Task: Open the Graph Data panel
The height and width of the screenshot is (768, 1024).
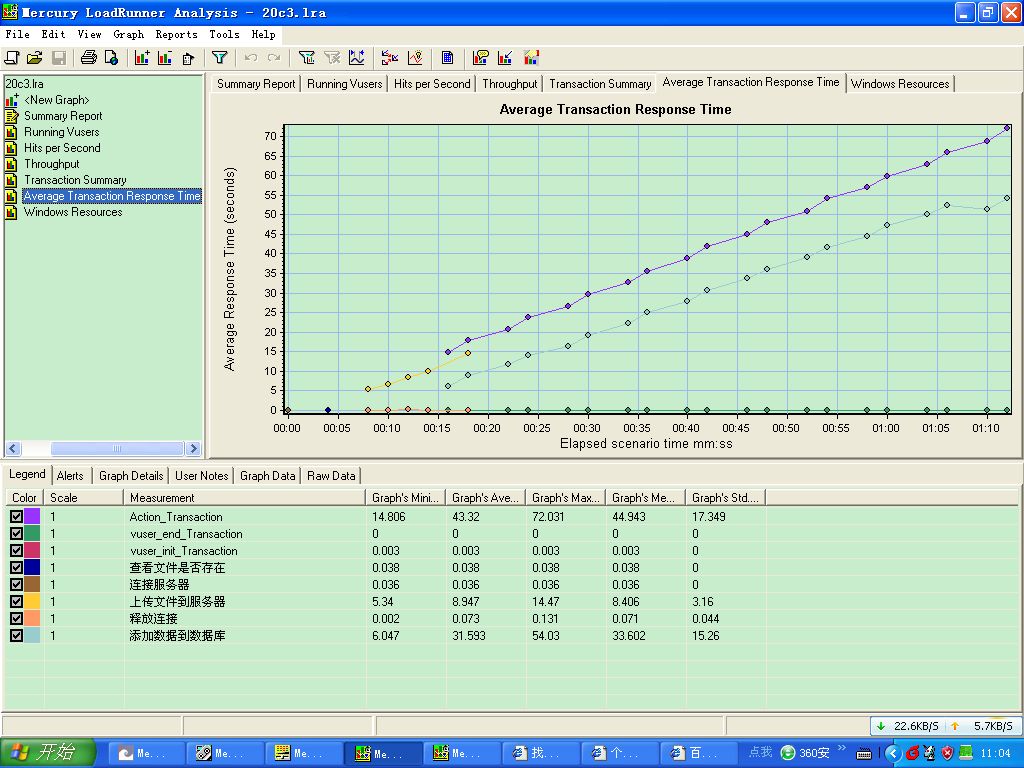Action: coord(267,475)
